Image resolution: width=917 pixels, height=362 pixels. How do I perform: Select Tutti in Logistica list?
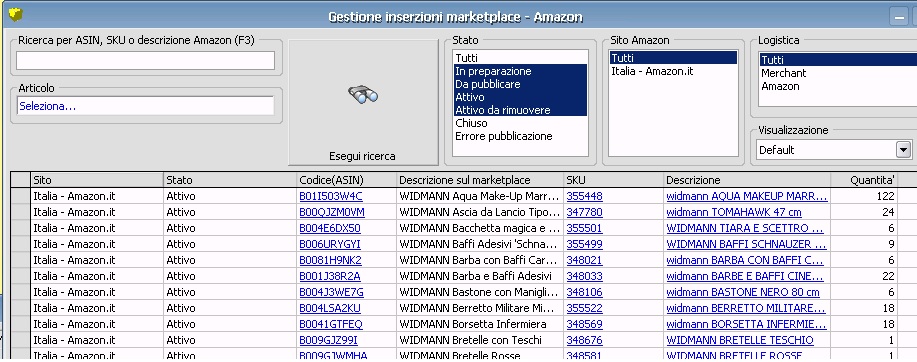point(838,60)
